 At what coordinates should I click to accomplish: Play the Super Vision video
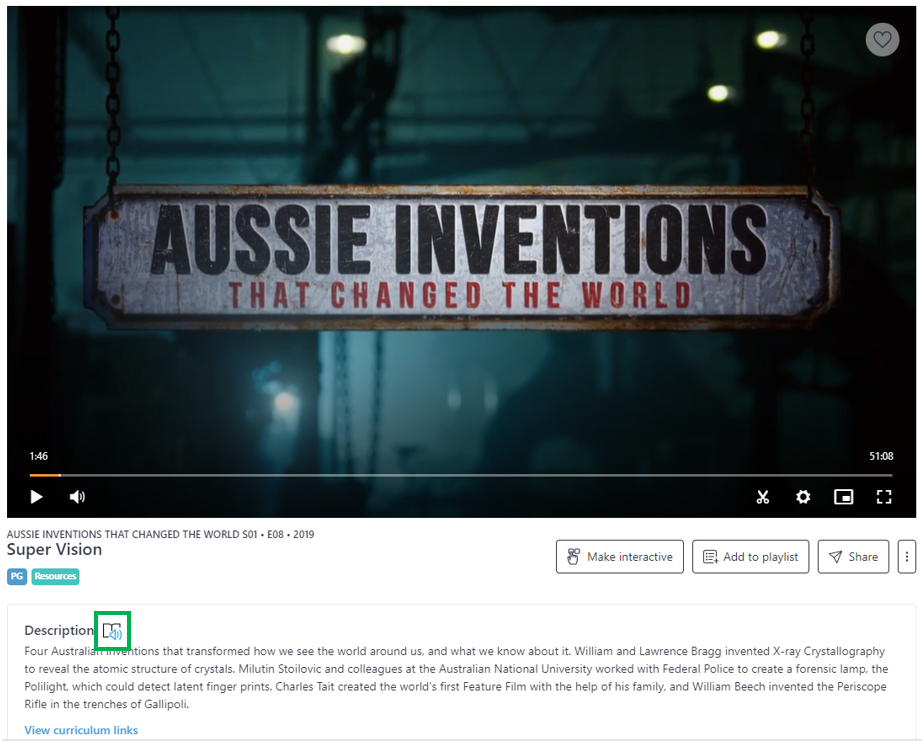pyautogui.click(x=36, y=497)
